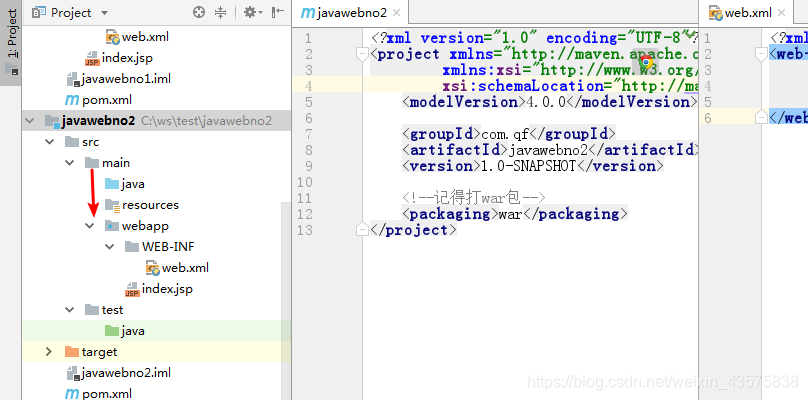Open Project panel settings gear
Image resolution: width=808 pixels, height=400 pixels.
click(x=252, y=12)
